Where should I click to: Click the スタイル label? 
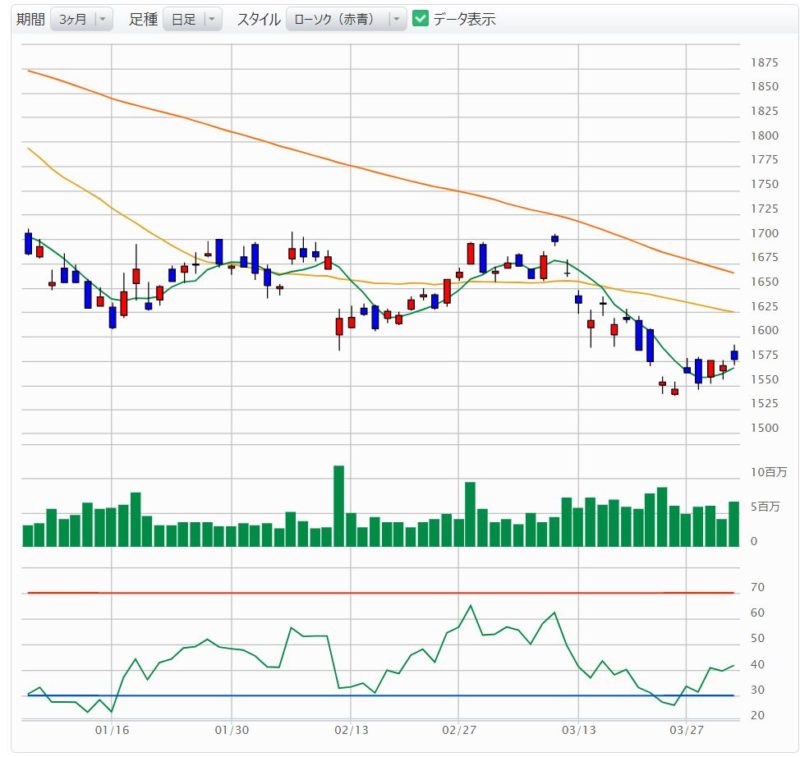point(259,19)
